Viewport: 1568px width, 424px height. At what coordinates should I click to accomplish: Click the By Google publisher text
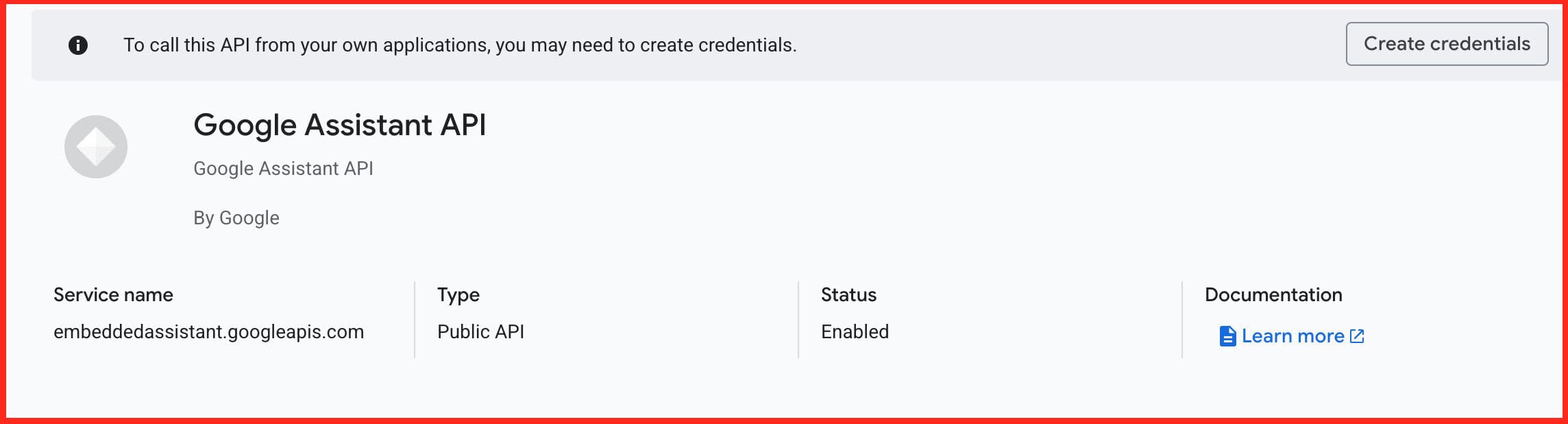(236, 218)
